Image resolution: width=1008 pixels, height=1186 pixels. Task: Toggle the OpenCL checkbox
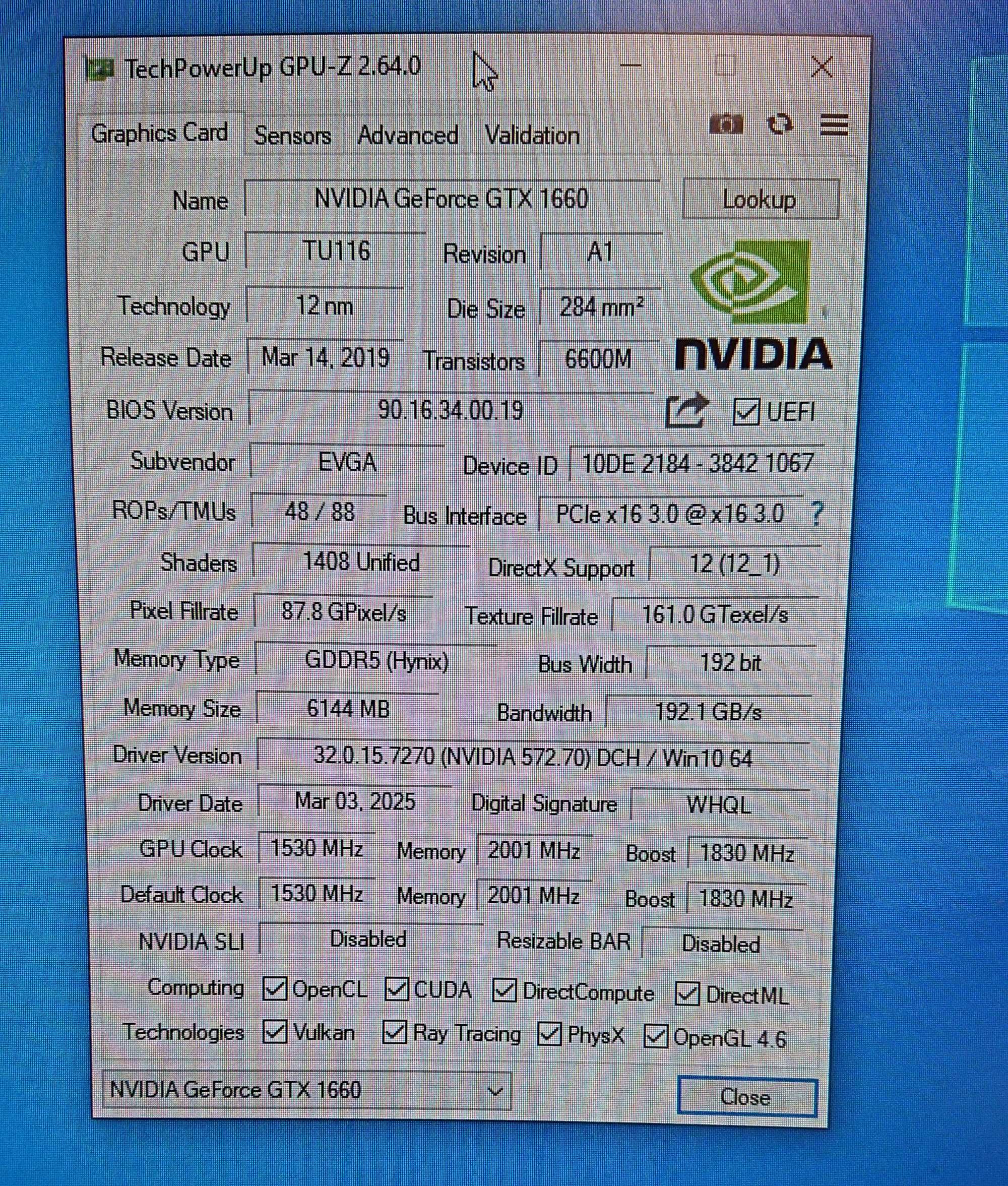tap(275, 988)
